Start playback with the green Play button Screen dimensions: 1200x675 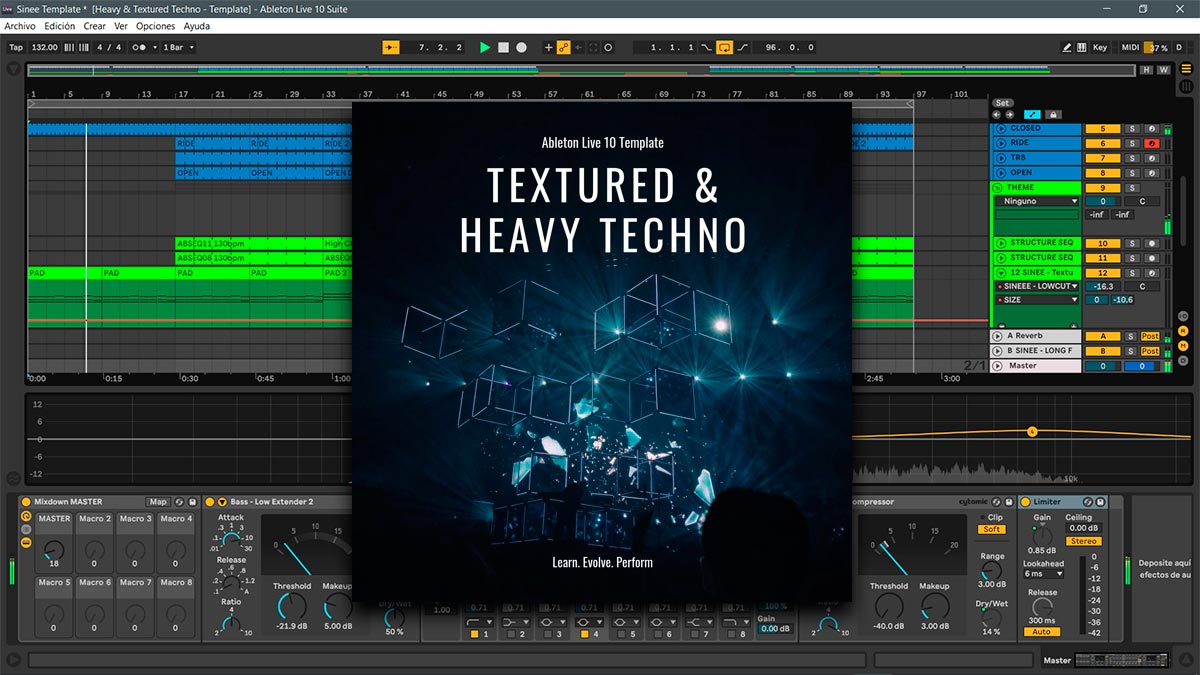point(485,47)
